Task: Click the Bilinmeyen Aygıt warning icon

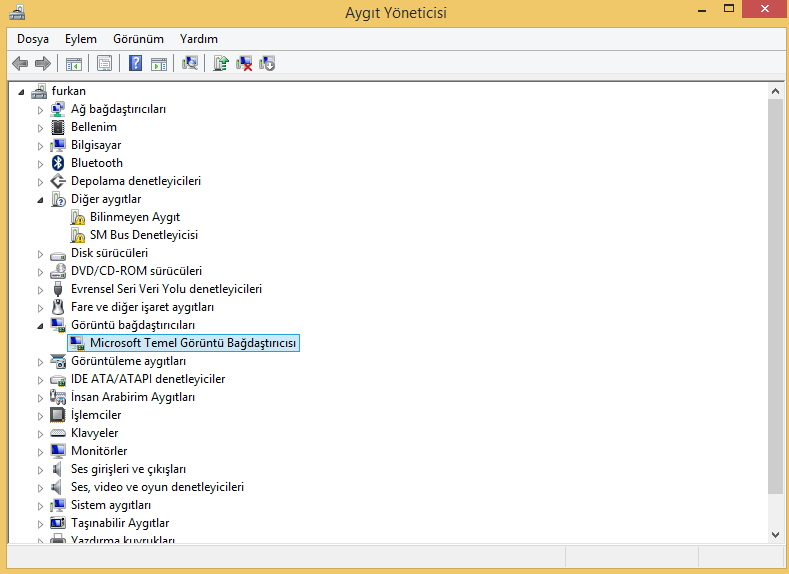Action: pos(77,217)
